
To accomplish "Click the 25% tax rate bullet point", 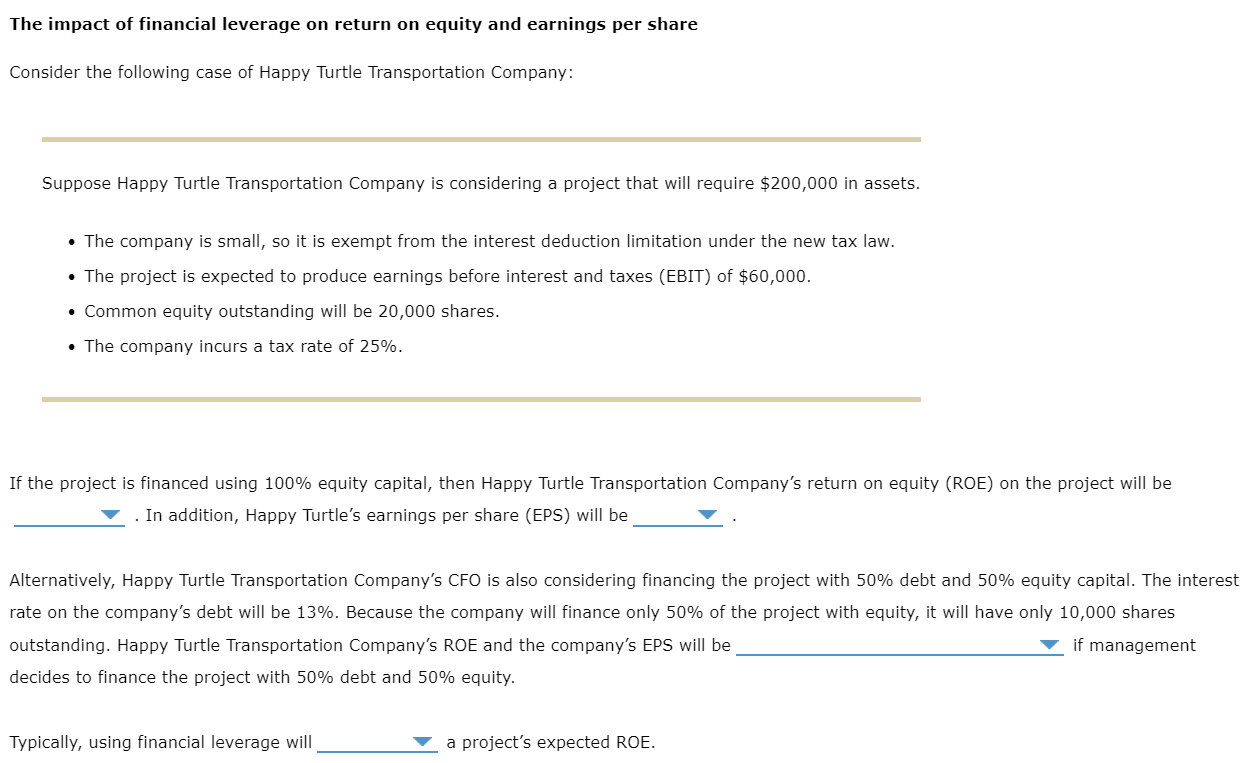I will (x=242, y=346).
